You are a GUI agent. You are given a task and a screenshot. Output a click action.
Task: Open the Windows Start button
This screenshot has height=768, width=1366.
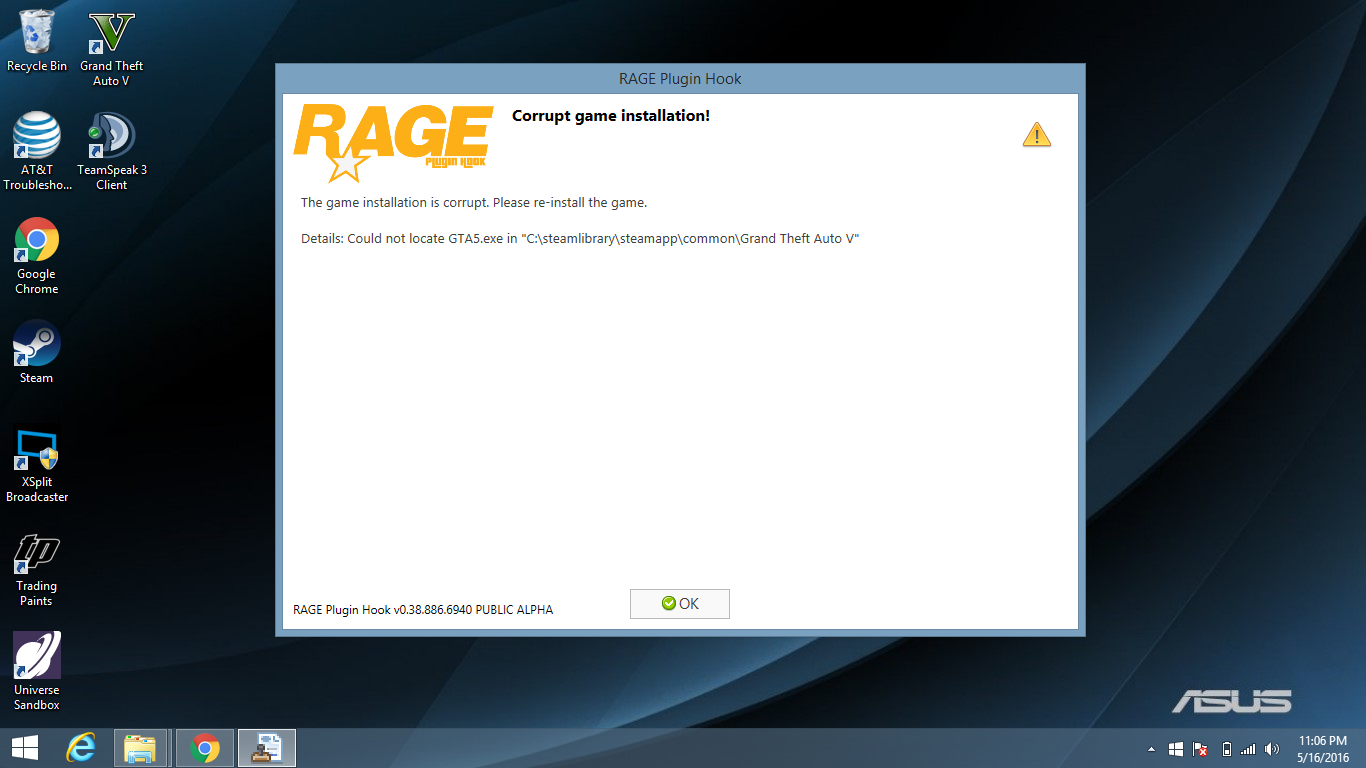tap(25, 748)
